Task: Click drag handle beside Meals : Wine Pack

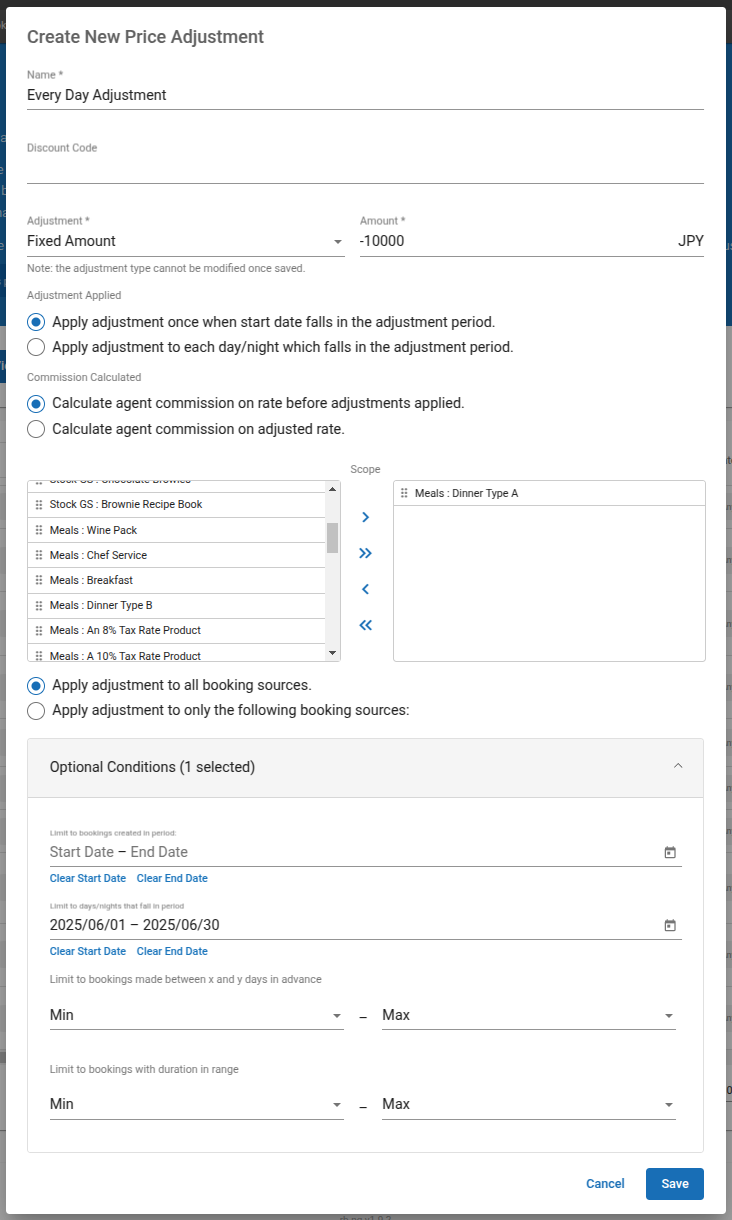Action: [39, 530]
